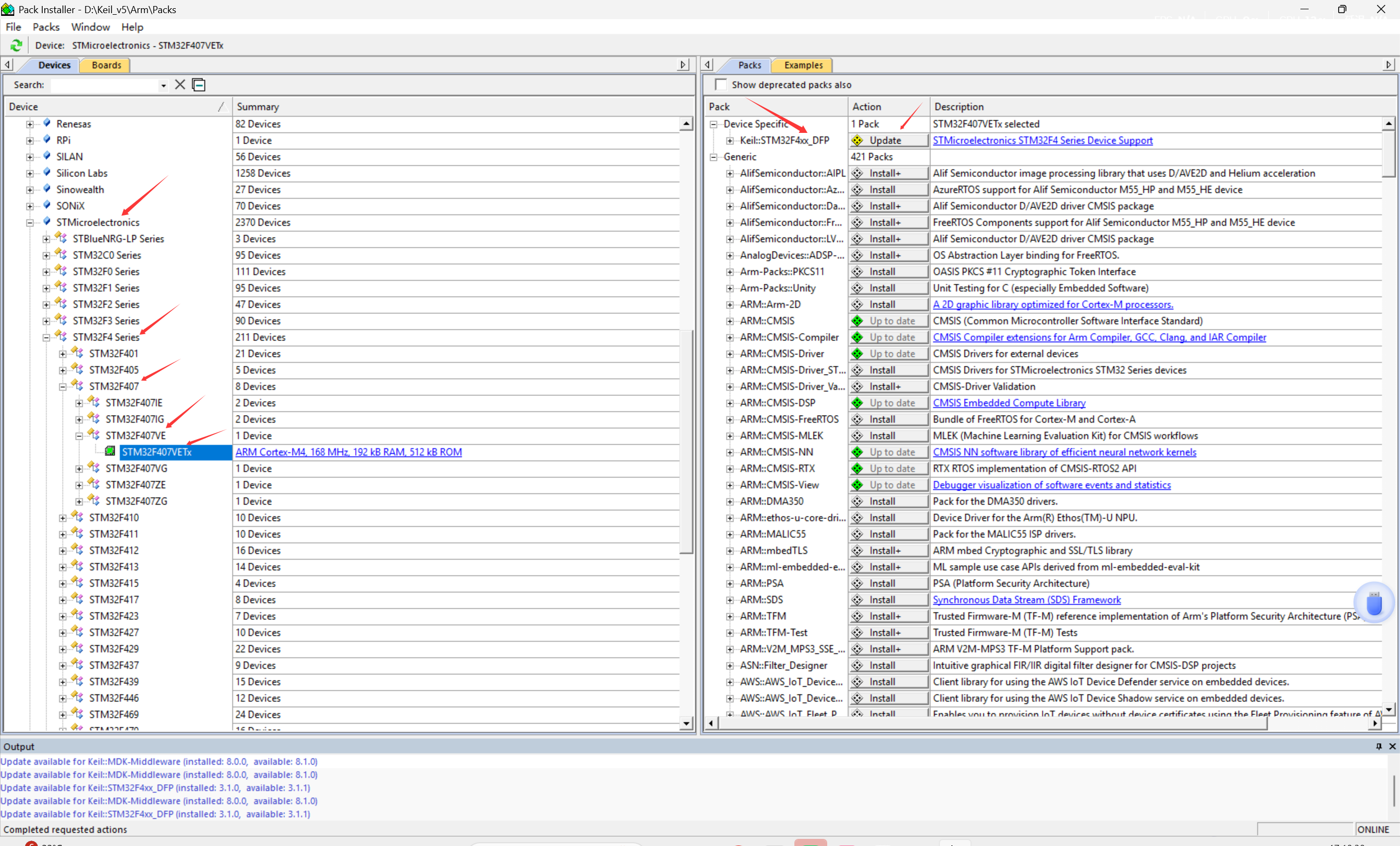The width and height of the screenshot is (1400, 846).
Task: Expand the STM32F407VG device node
Action: (x=79, y=469)
